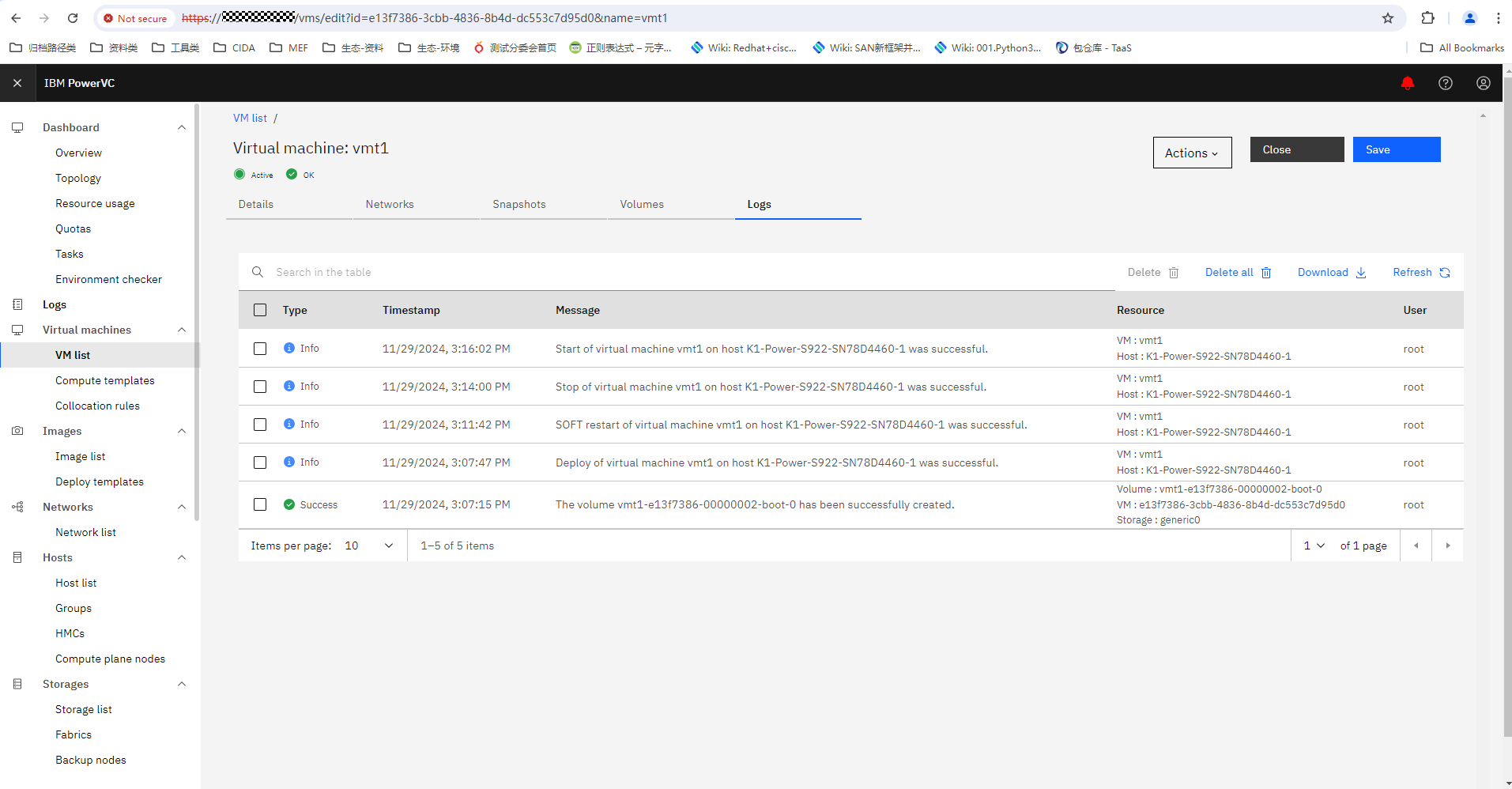This screenshot has height=789, width=1512.
Task: Open the CIDA bookmark folder
Action: [x=235, y=47]
